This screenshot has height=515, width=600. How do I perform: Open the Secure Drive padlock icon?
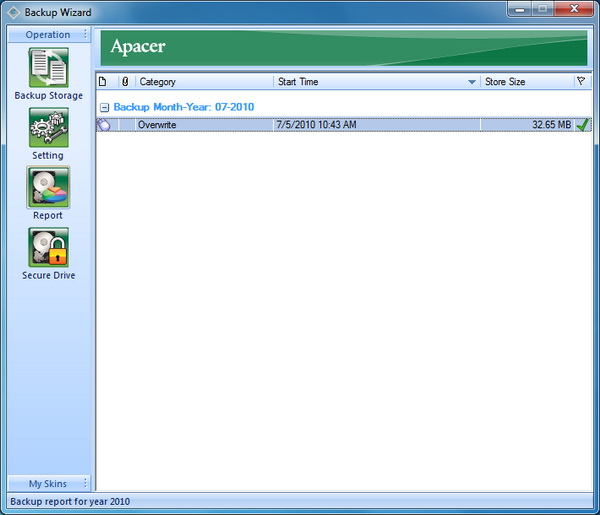pyautogui.click(x=49, y=247)
